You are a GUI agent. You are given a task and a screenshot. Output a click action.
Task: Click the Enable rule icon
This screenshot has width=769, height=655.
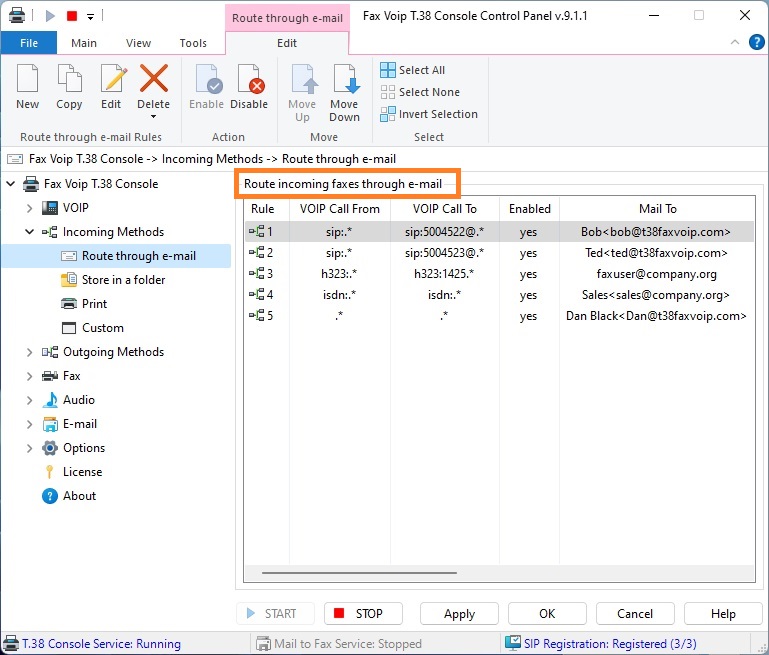(x=208, y=78)
